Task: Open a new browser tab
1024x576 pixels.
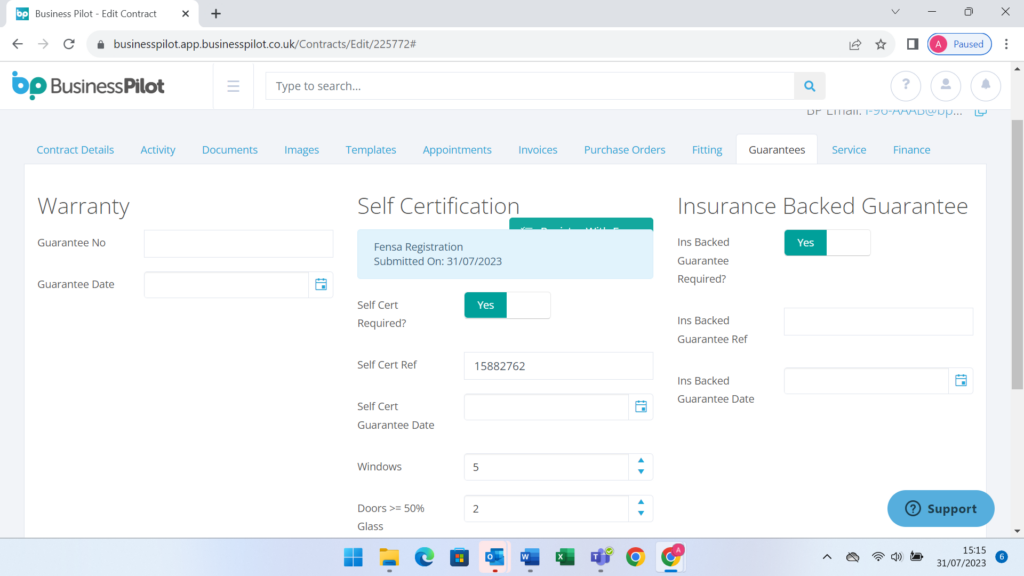Action: point(216,14)
